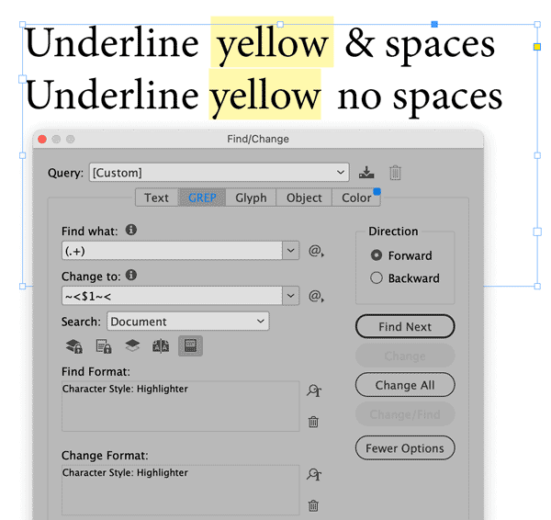The width and height of the screenshot is (551, 520).
Task: Toggle Include Footnotes search option
Action: click(190, 346)
